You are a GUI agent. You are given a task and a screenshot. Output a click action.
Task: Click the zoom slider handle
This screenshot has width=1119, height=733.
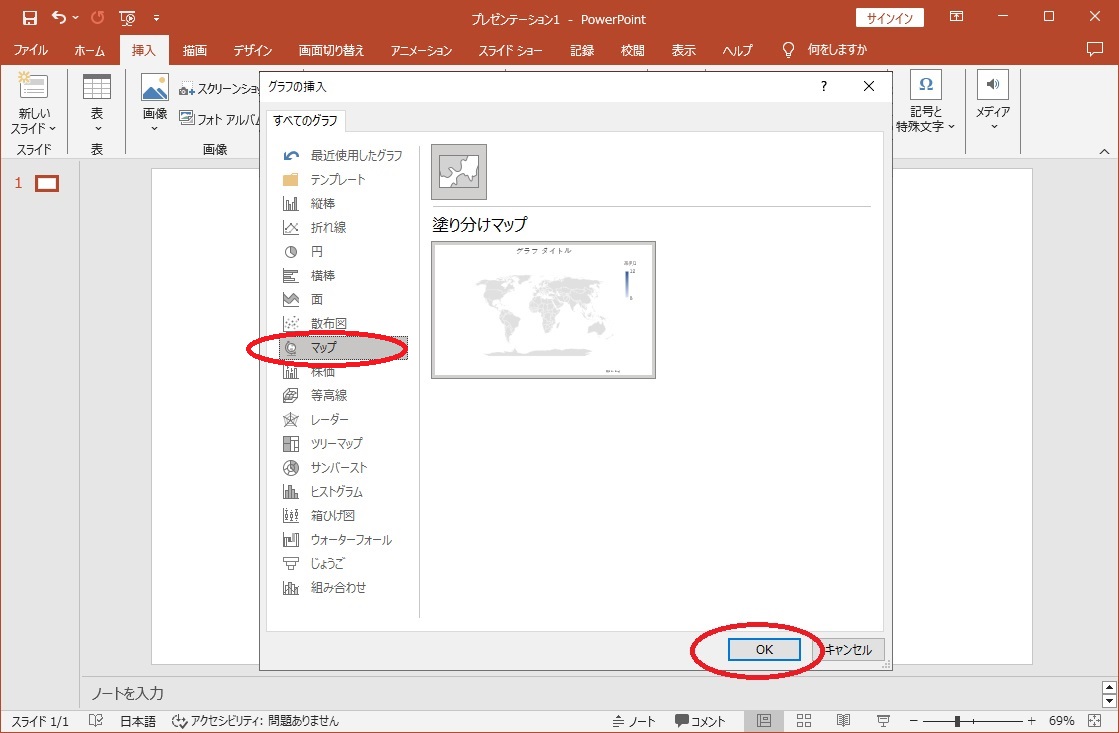point(958,721)
